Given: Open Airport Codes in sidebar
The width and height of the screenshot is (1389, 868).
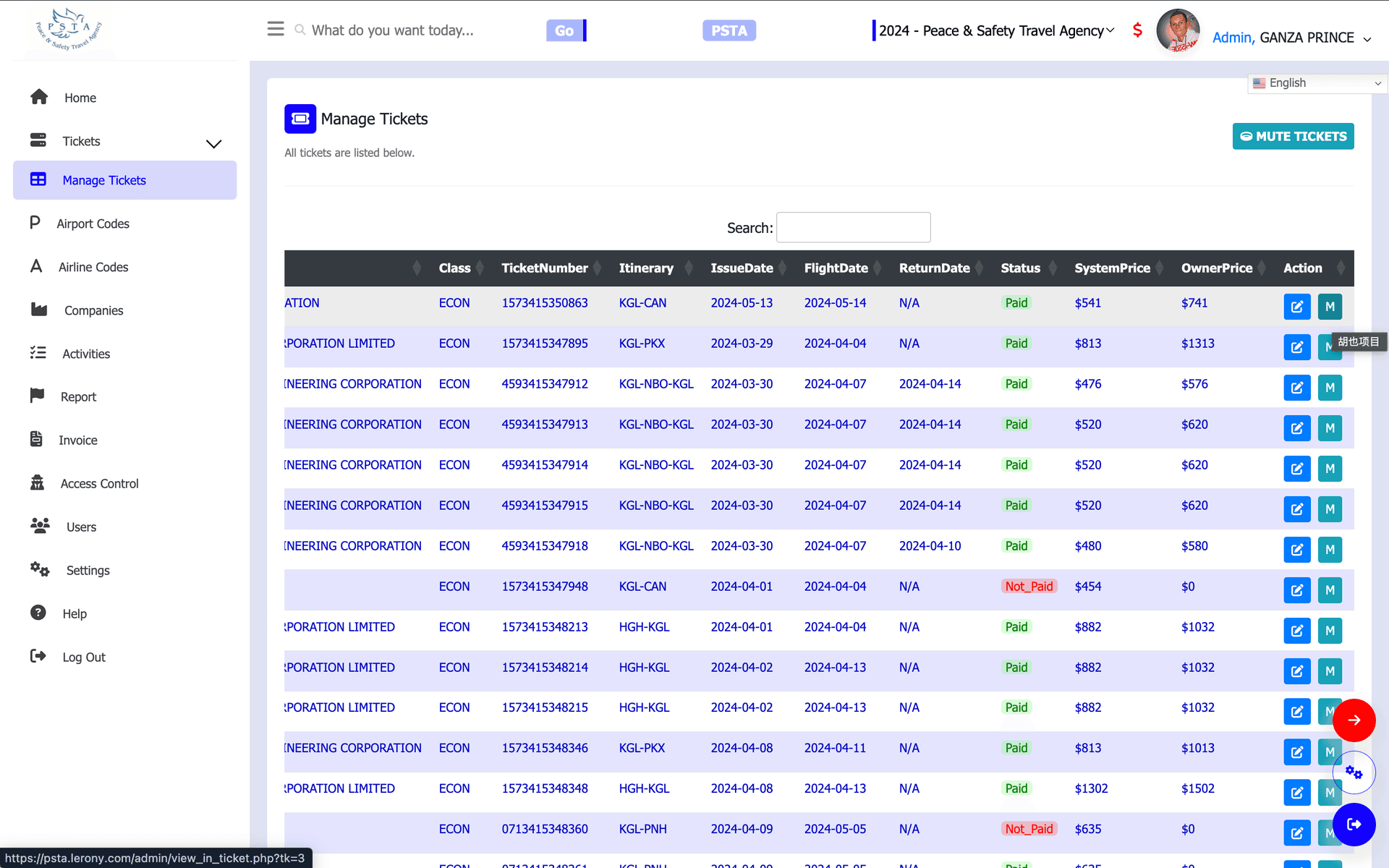Looking at the screenshot, I should coord(93,224).
